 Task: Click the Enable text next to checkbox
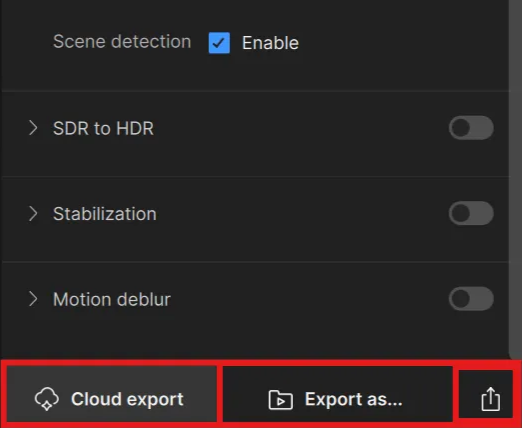(270, 43)
